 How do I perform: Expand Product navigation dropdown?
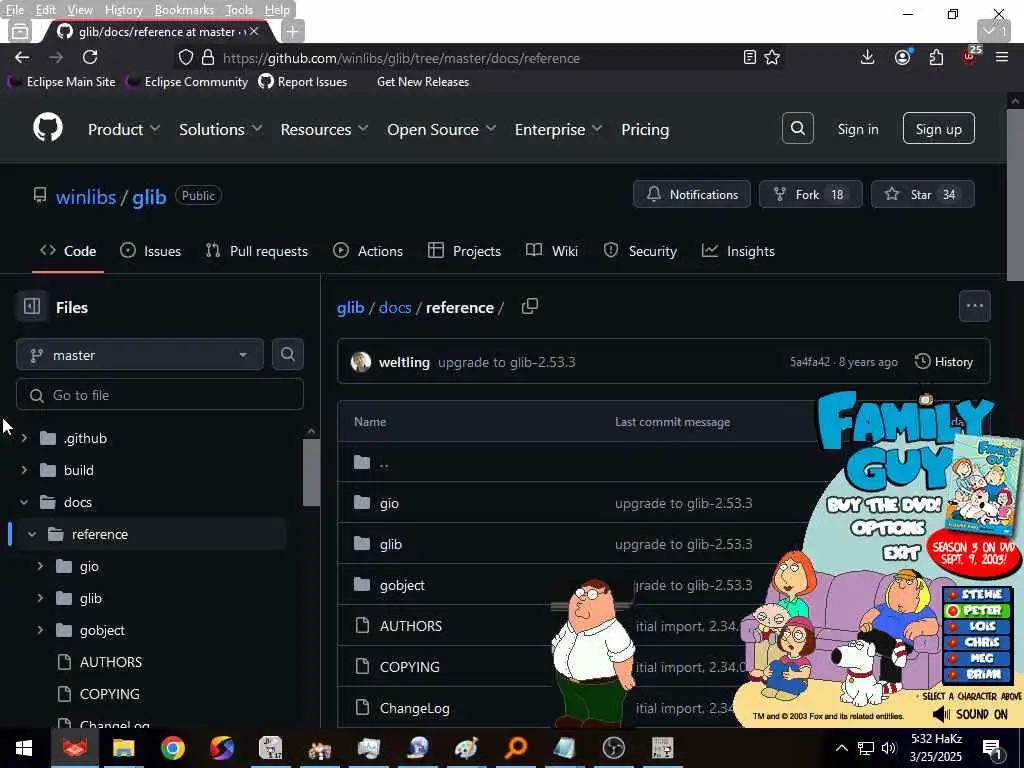[124, 129]
